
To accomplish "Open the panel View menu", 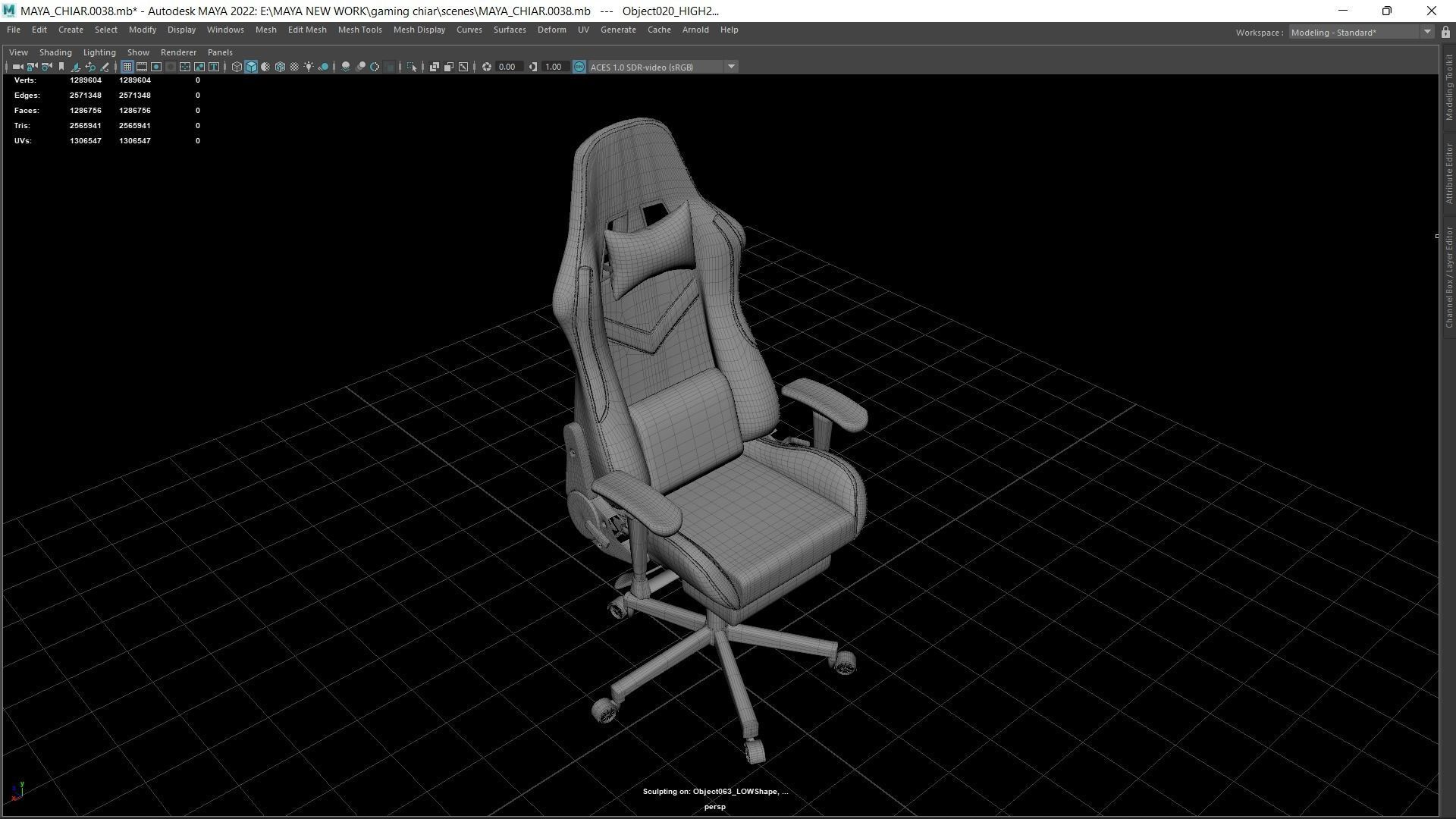I will point(18,52).
